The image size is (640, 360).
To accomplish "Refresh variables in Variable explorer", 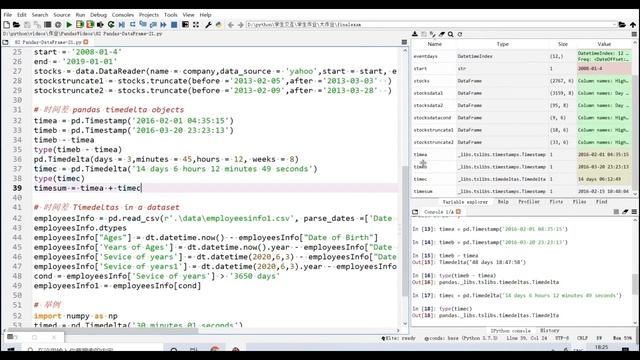I will coord(460,34).
